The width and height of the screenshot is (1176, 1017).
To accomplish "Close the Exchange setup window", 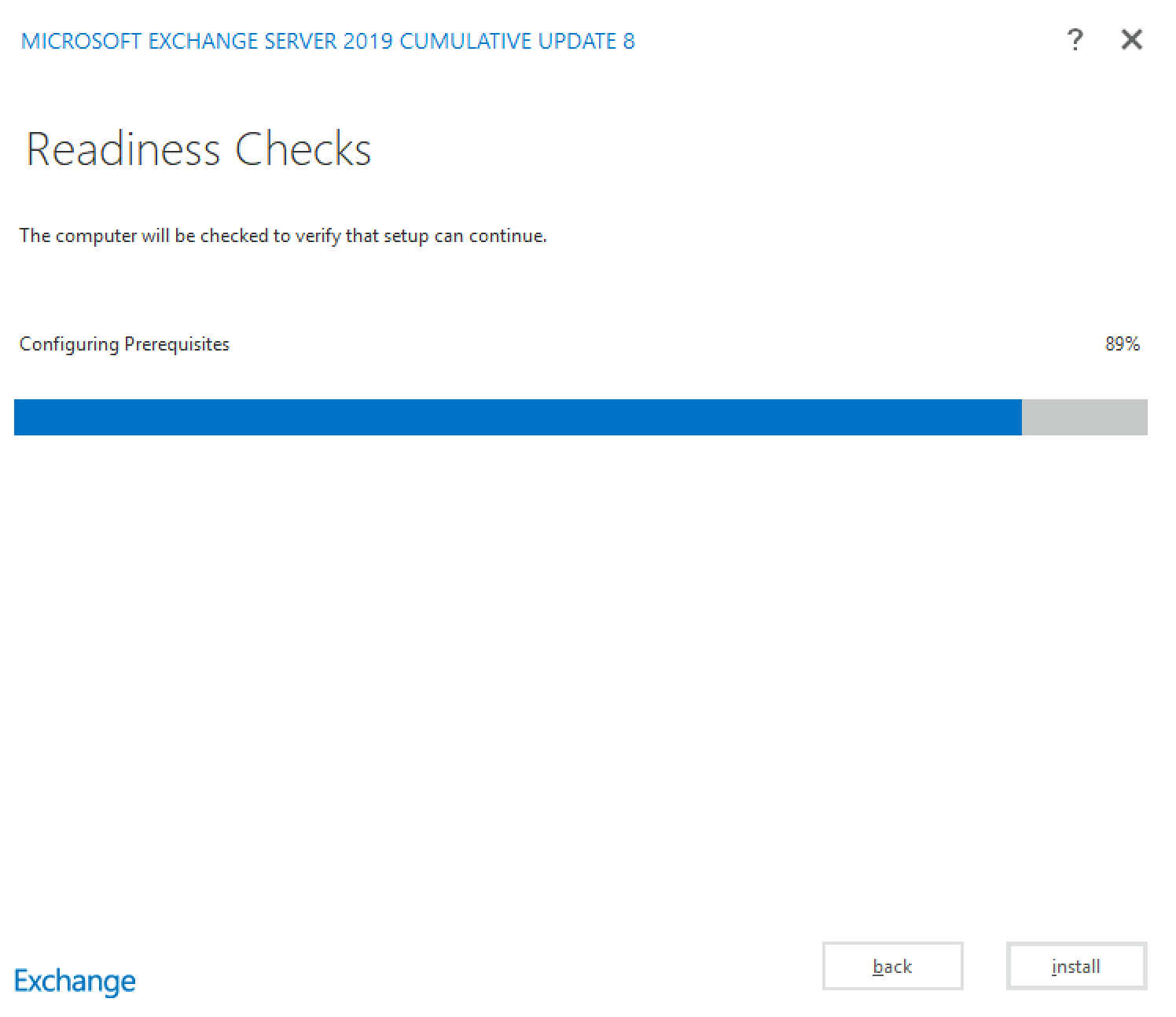I will (1131, 39).
